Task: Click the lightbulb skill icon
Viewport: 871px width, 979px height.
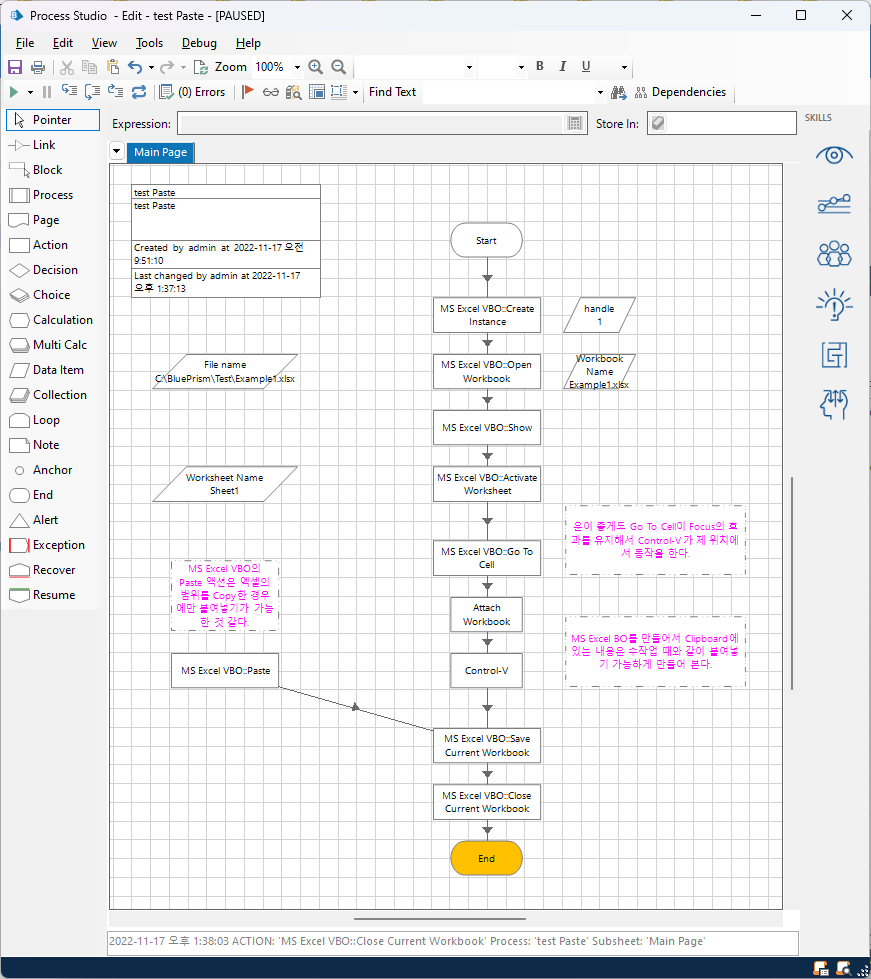Action: pos(834,303)
